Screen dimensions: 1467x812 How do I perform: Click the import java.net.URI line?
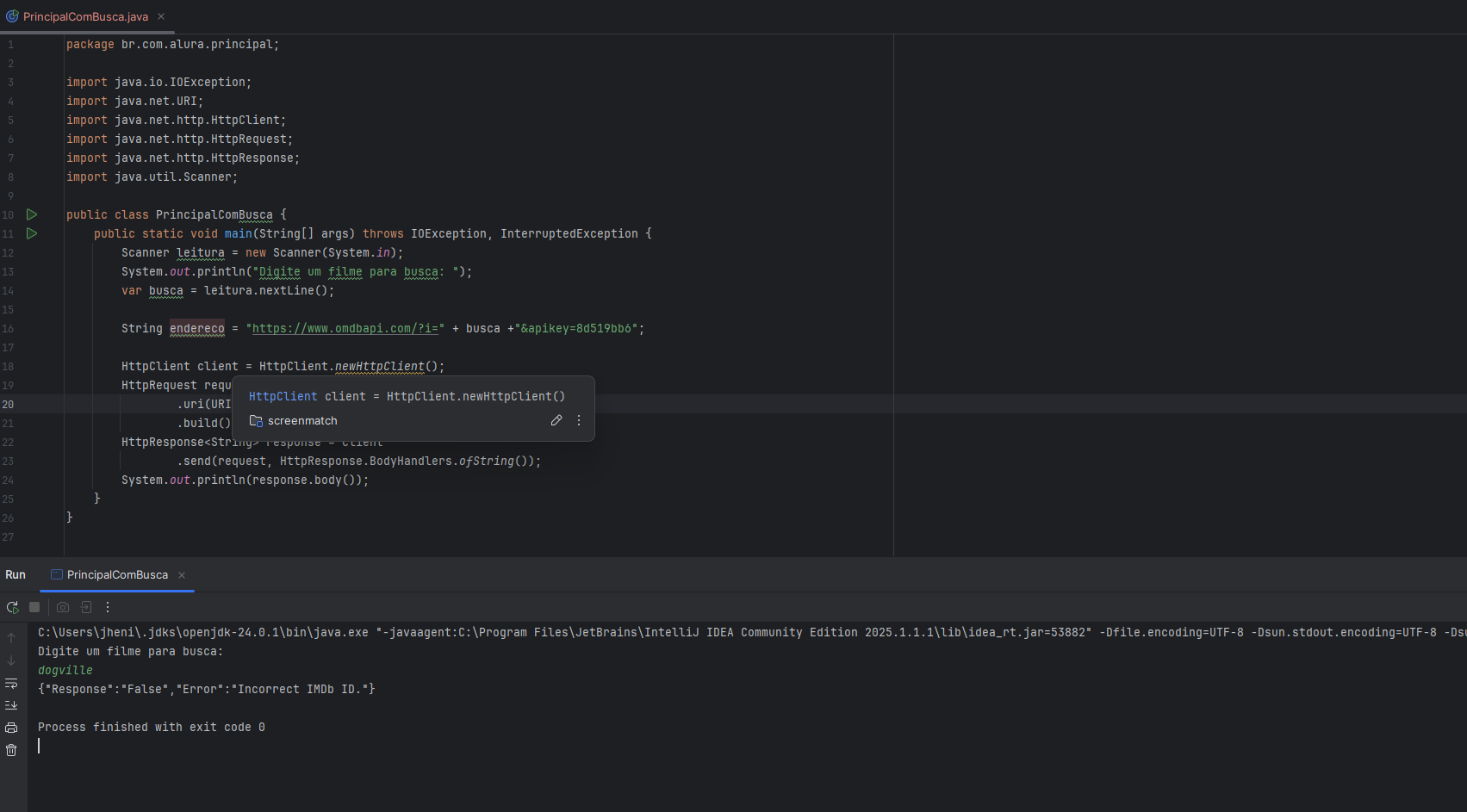pos(135,101)
